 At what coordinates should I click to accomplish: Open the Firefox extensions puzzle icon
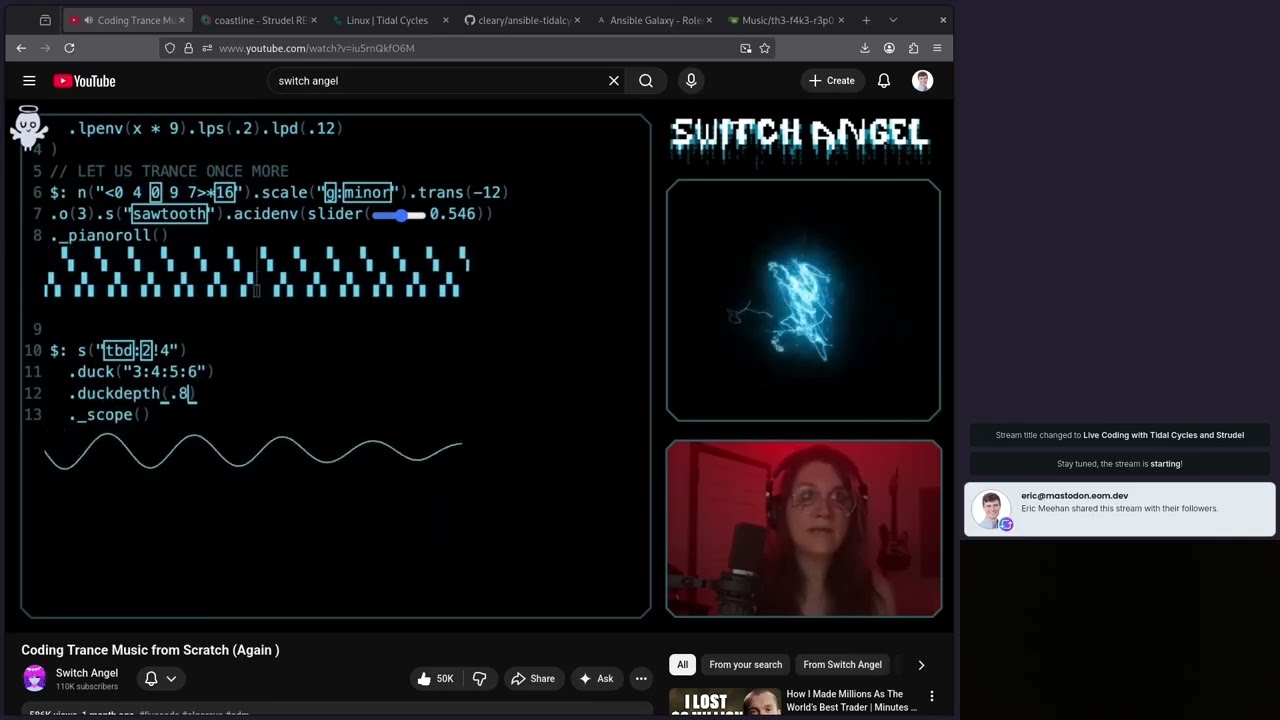click(x=913, y=48)
